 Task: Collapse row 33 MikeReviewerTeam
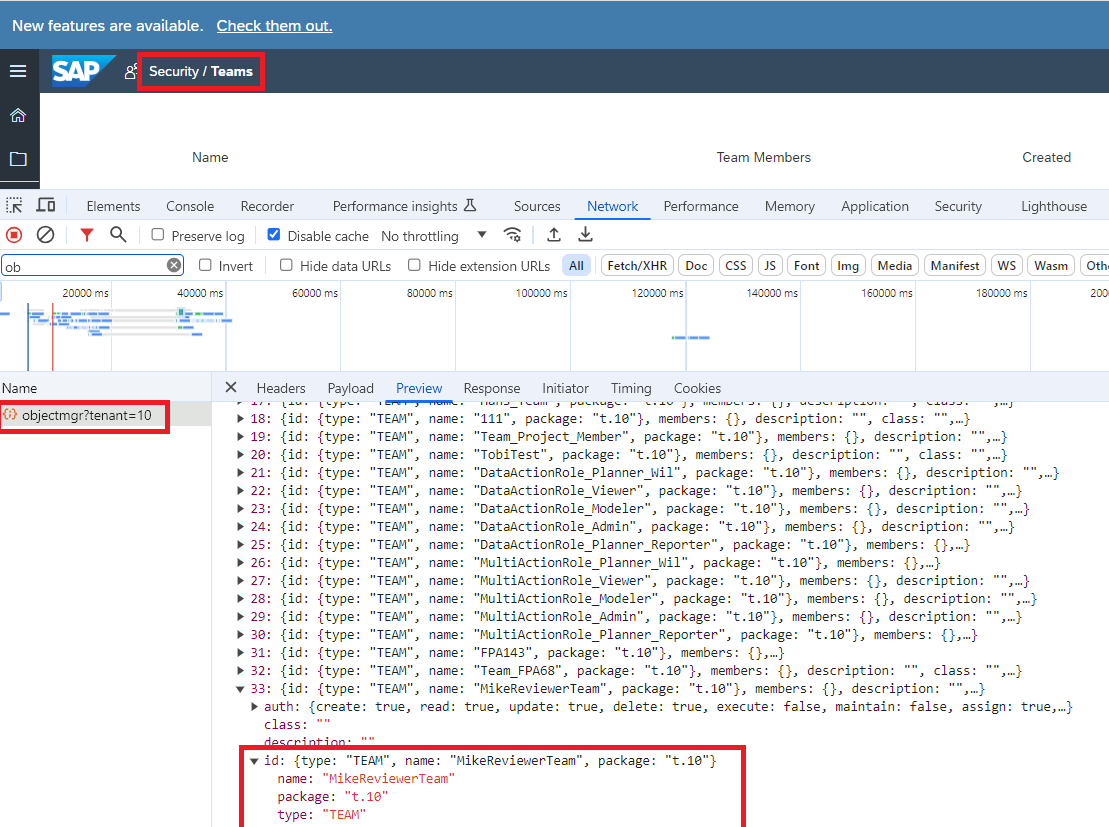coord(240,689)
